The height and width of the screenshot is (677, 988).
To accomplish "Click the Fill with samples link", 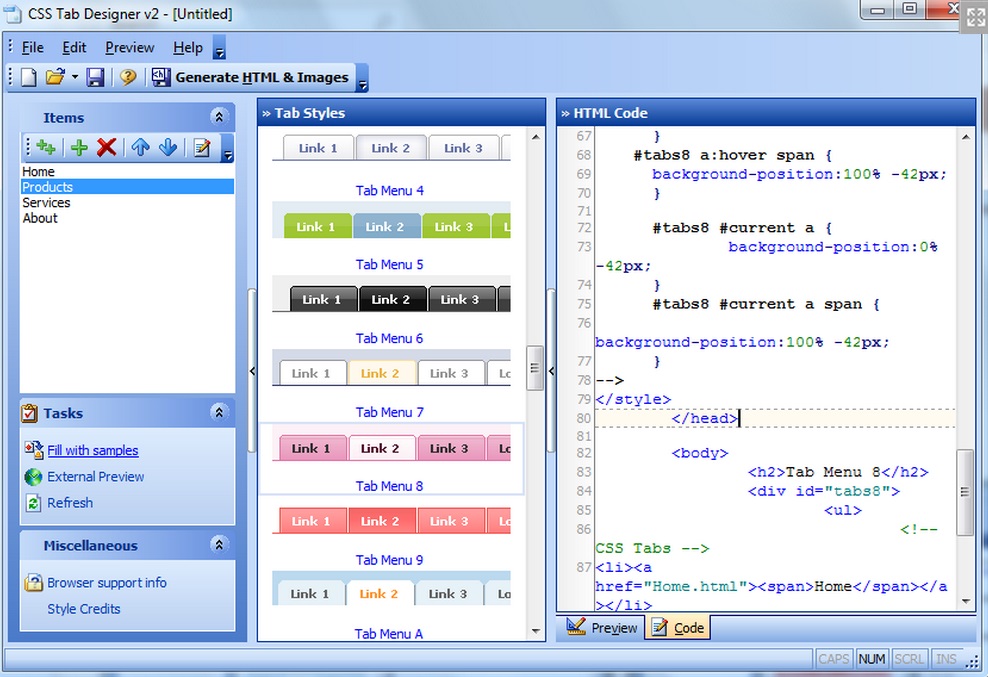I will pos(93,451).
